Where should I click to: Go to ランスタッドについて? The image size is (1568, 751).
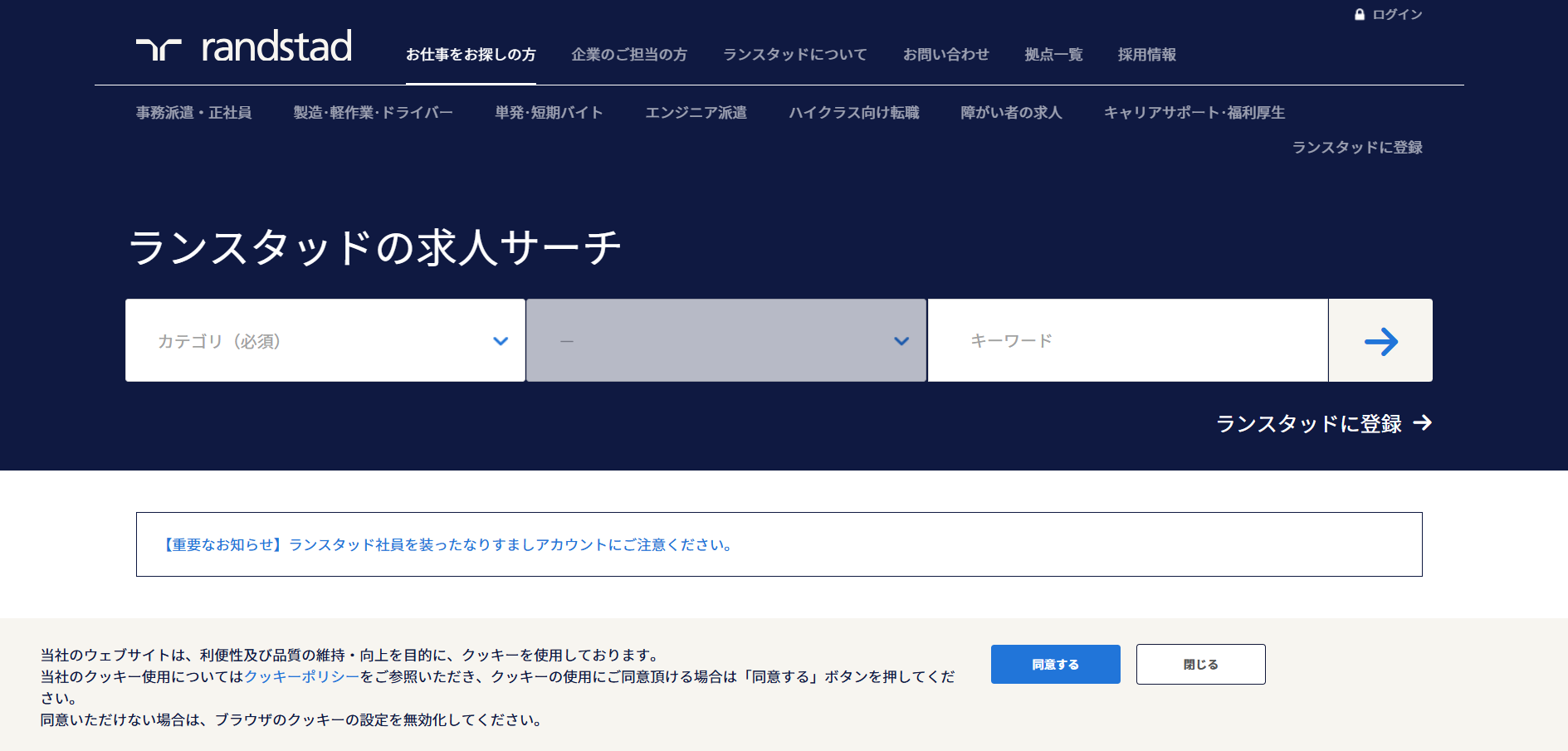pyautogui.click(x=794, y=55)
